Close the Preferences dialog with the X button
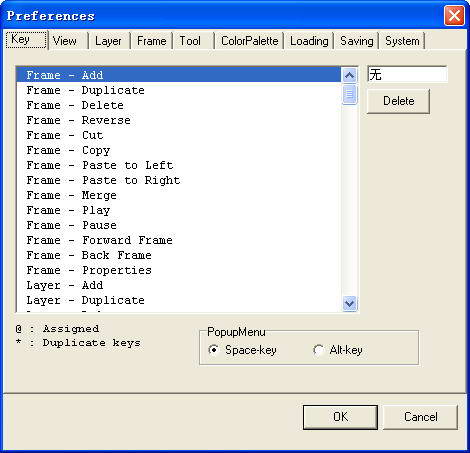 coord(454,15)
